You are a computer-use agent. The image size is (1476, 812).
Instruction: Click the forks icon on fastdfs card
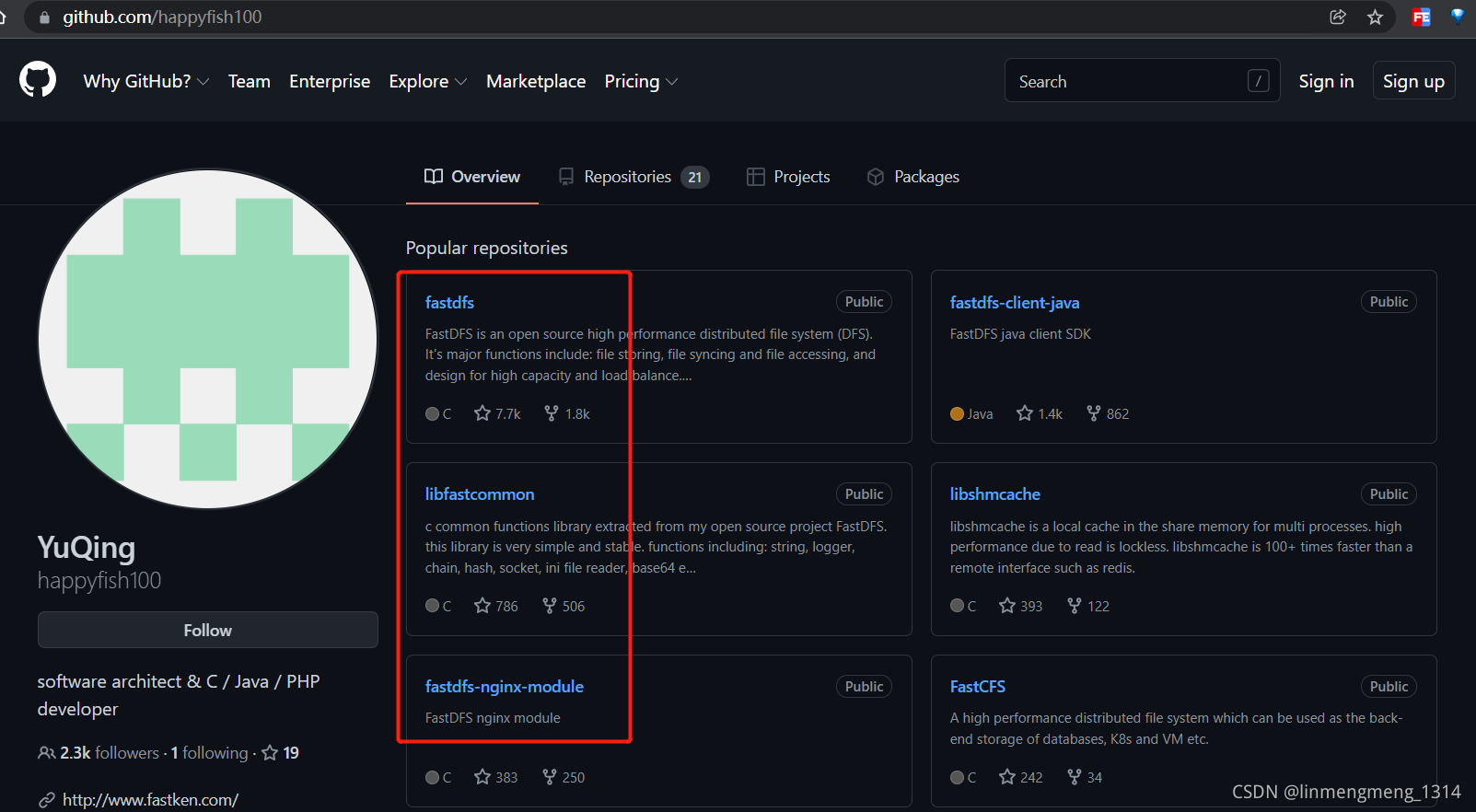pyautogui.click(x=552, y=413)
